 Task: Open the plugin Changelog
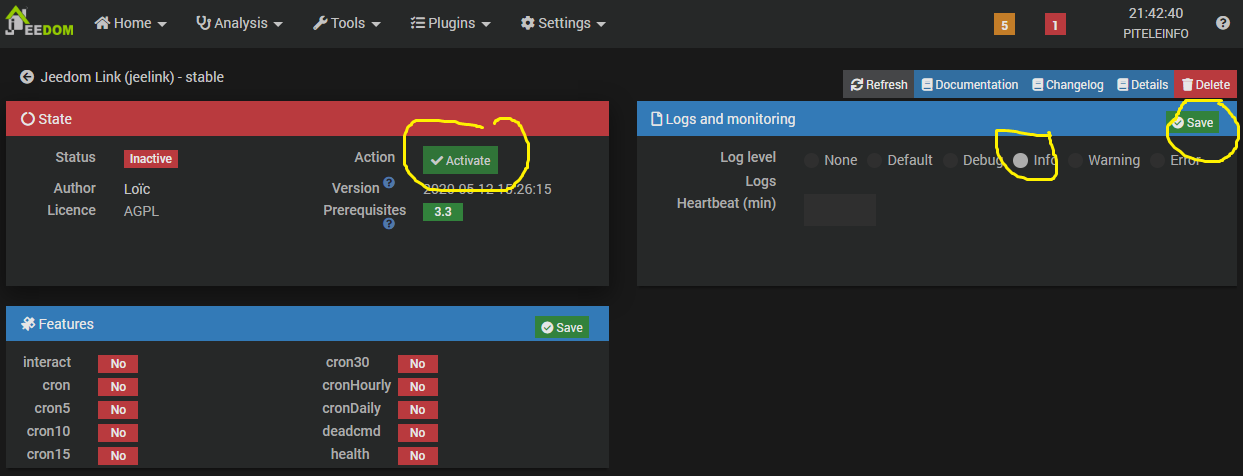pos(1068,85)
